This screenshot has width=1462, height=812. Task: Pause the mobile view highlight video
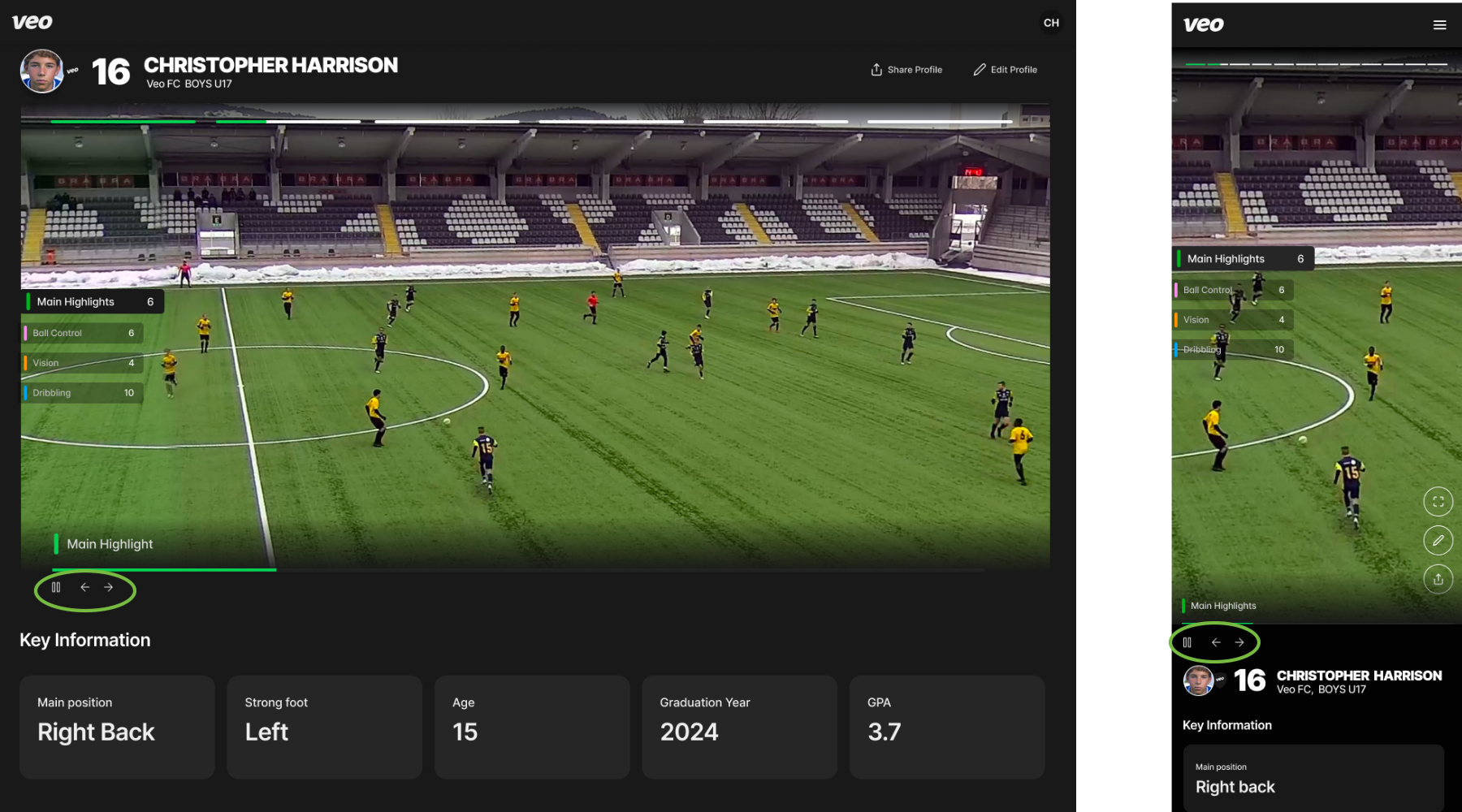pos(1187,642)
